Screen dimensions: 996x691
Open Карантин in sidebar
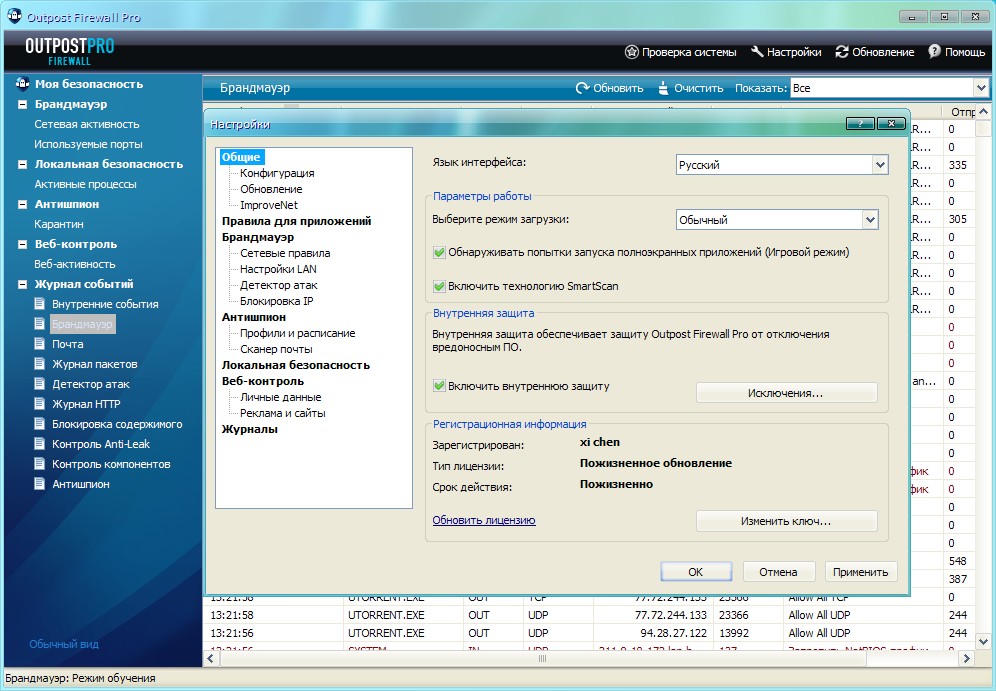tap(58, 224)
